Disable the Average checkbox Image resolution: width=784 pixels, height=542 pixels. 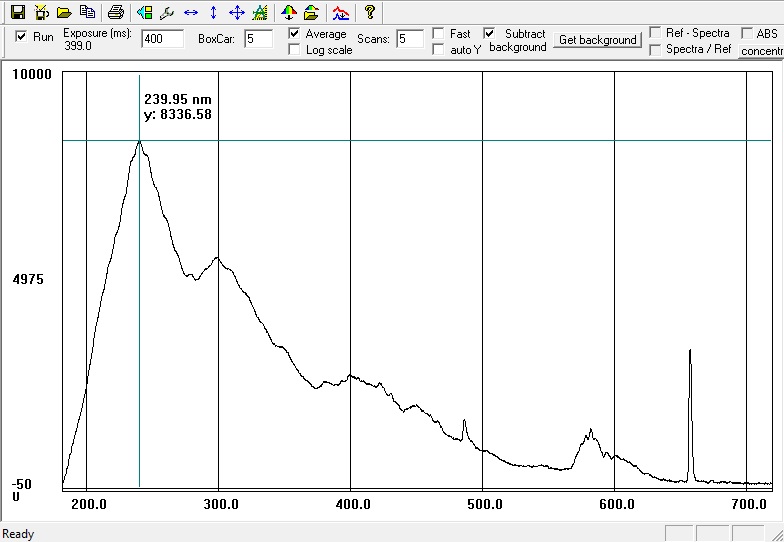[x=294, y=34]
